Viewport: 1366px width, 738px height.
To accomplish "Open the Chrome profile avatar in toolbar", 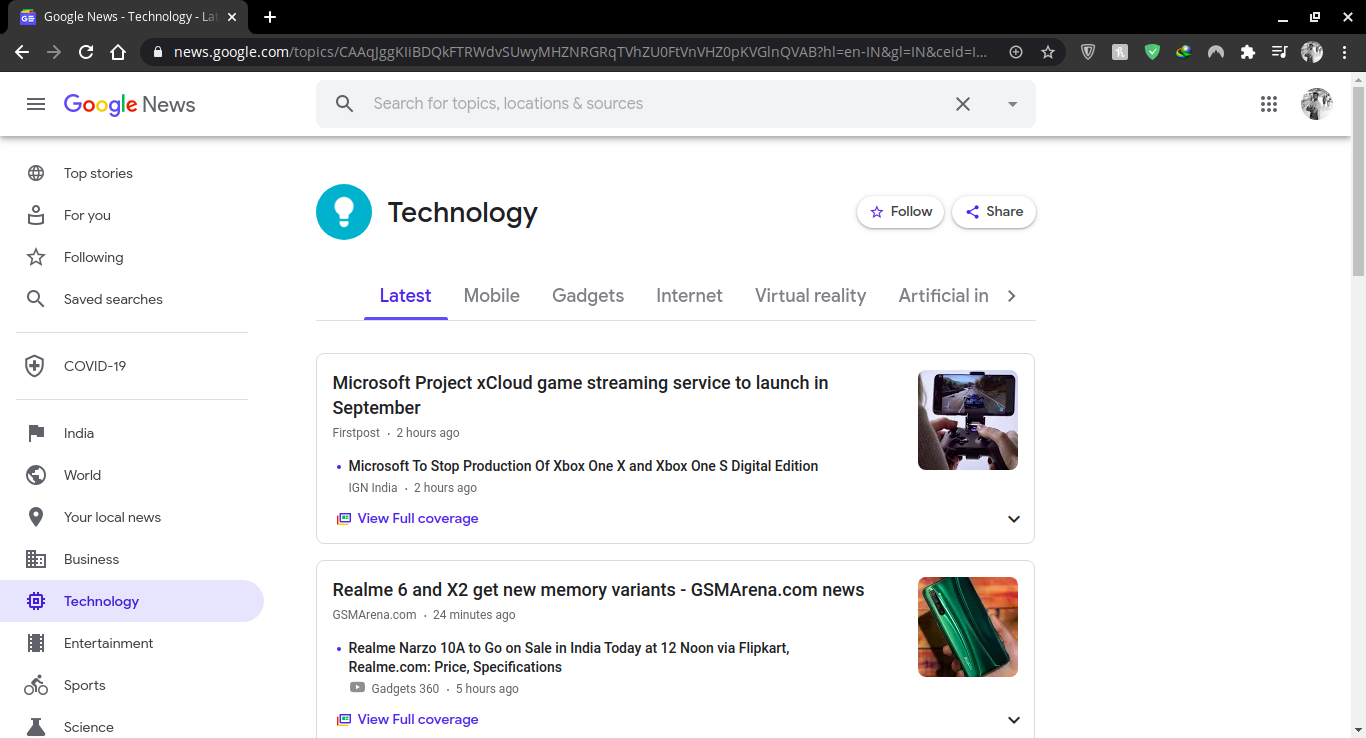I will [1312, 52].
